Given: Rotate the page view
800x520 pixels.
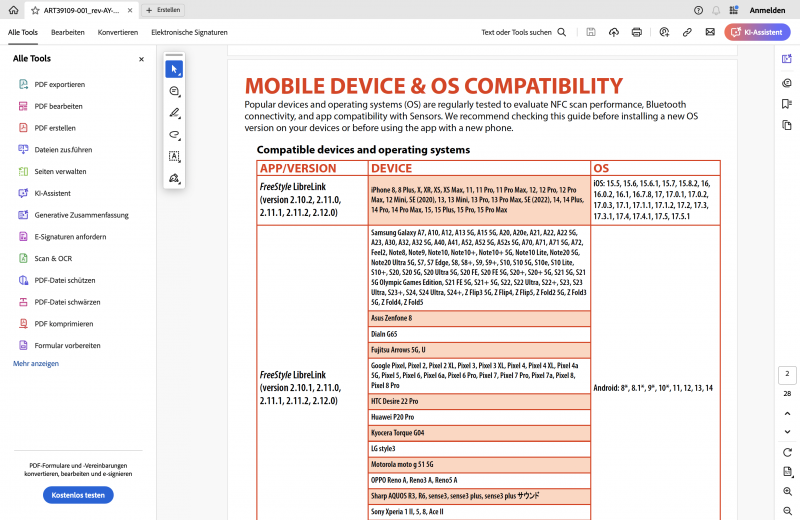Looking at the screenshot, I should 787,452.
